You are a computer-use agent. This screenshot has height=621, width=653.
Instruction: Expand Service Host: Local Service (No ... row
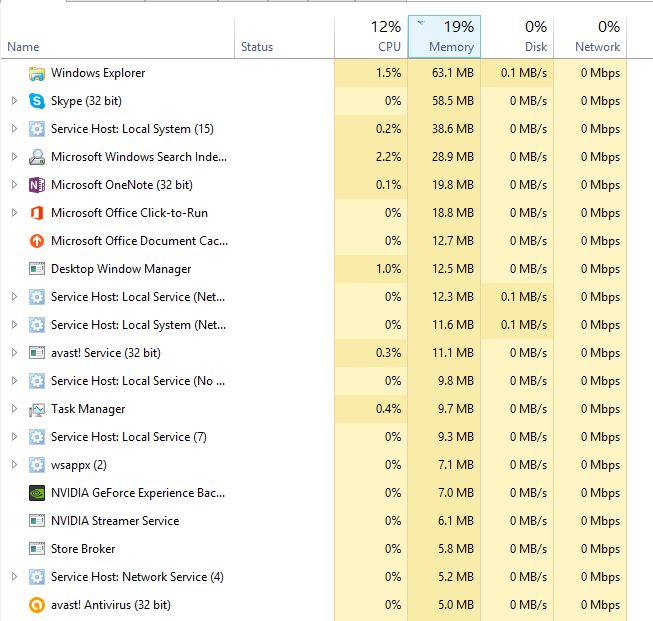tap(14, 381)
